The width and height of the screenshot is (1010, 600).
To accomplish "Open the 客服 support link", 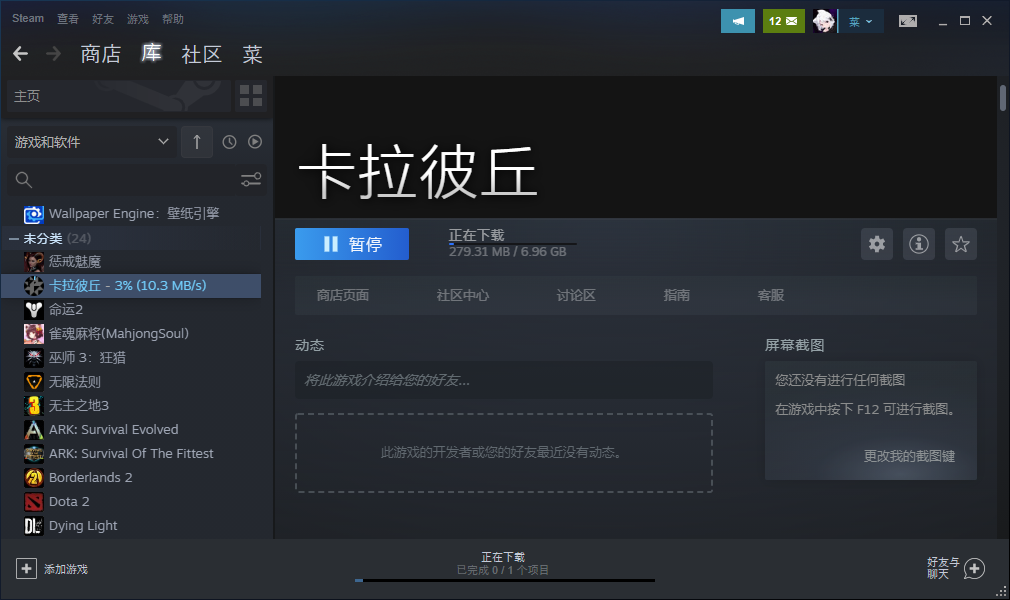I will [x=771, y=295].
